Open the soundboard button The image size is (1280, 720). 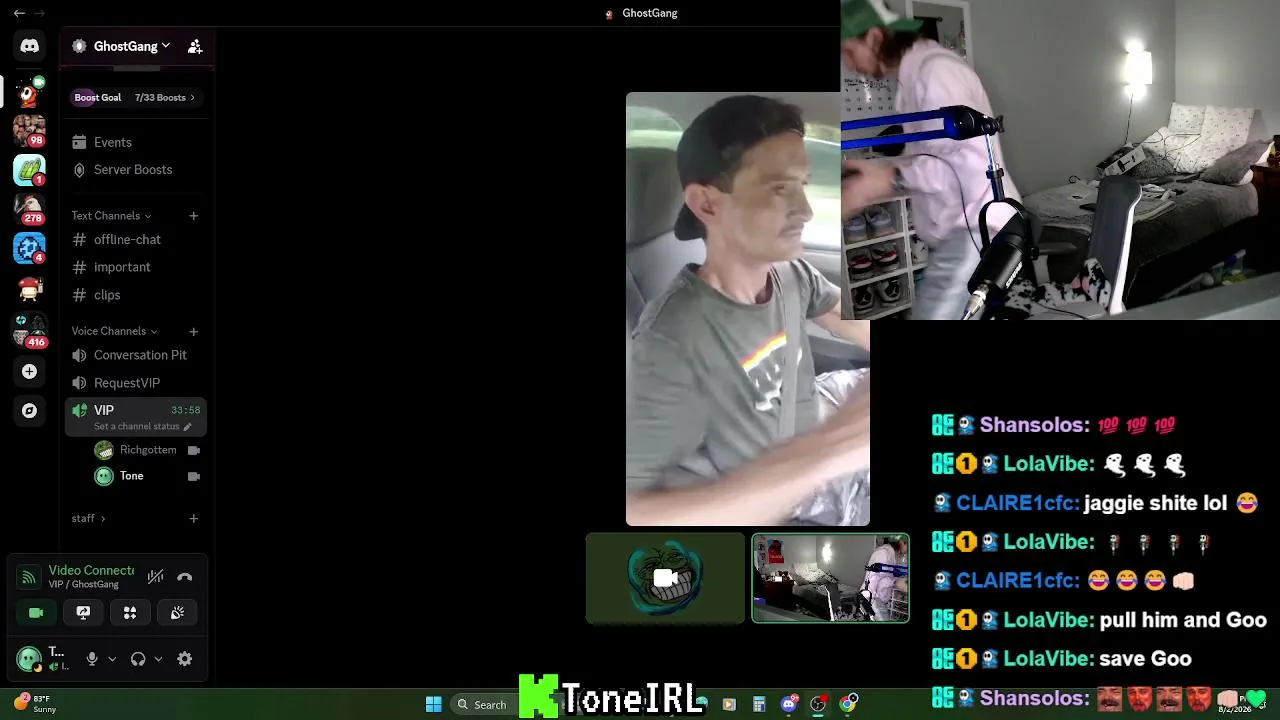[177, 613]
